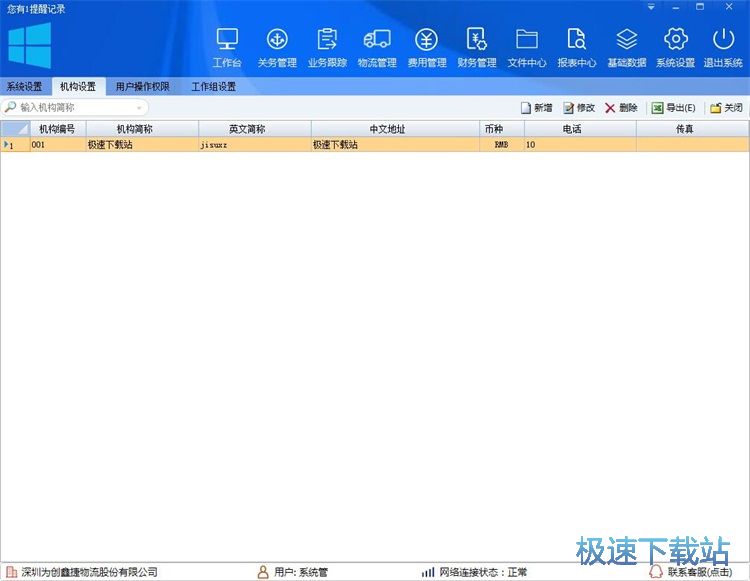Sort by 机构编号 column header
The image size is (750, 581).
tap(58, 129)
